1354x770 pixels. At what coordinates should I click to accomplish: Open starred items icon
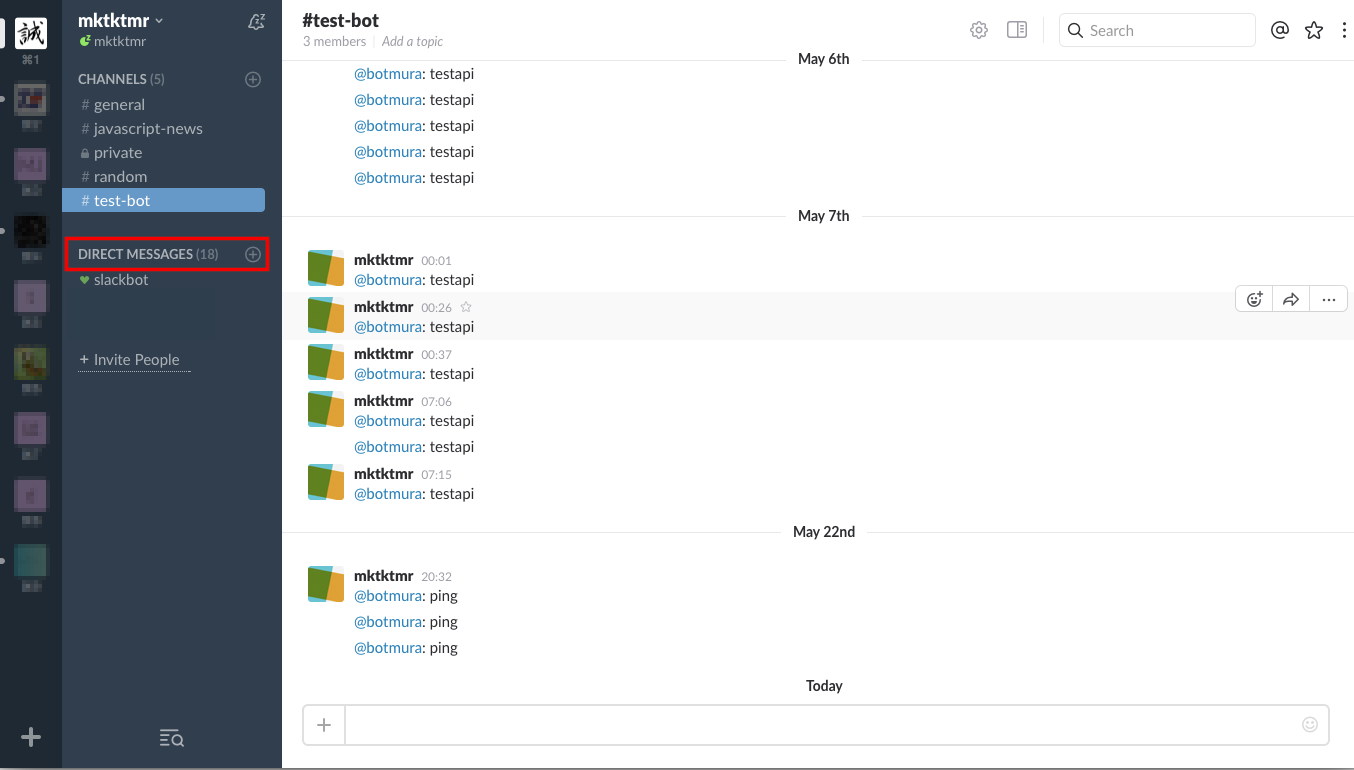[1314, 30]
